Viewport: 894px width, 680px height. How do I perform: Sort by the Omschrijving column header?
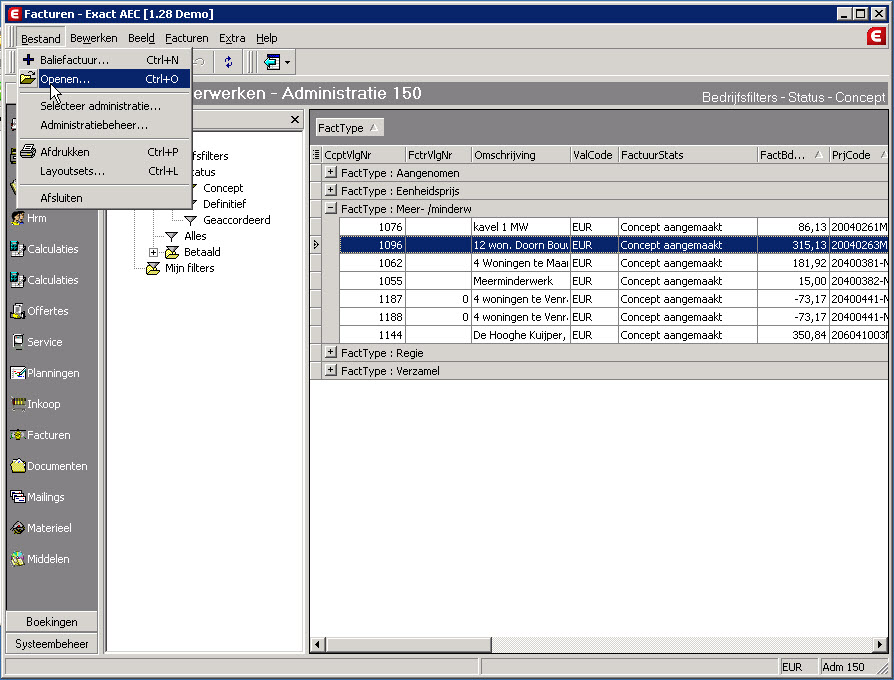tap(521, 154)
